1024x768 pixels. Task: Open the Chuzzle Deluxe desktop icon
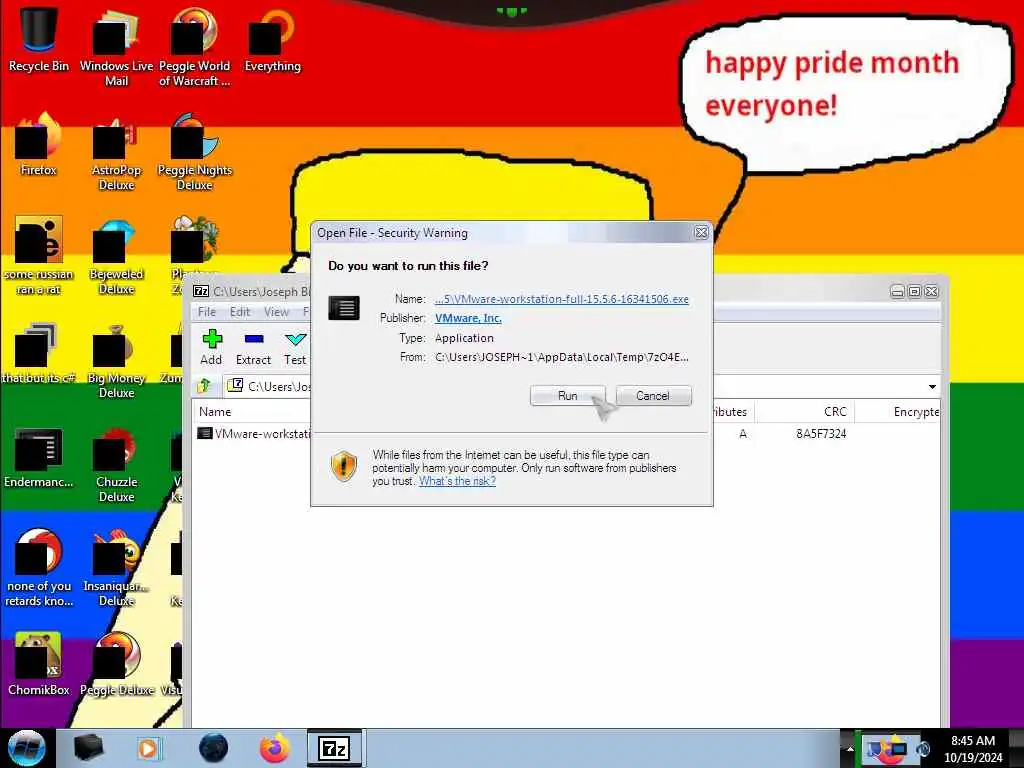pos(116,464)
